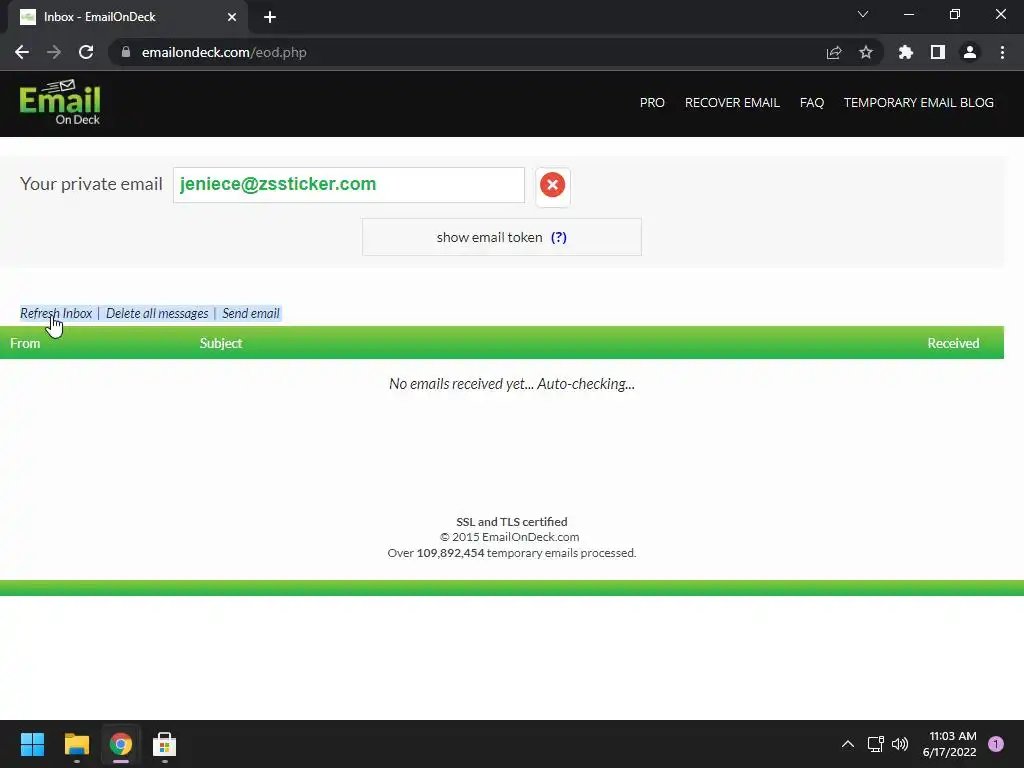Click the show email token button
Screen dimensions: 1024x768
(x=502, y=237)
